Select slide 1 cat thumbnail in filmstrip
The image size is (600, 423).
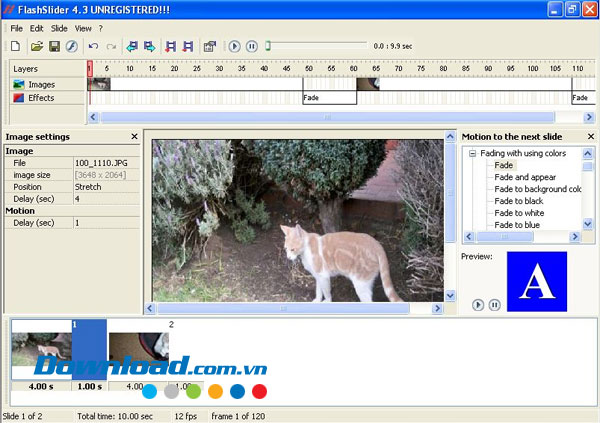click(x=42, y=350)
